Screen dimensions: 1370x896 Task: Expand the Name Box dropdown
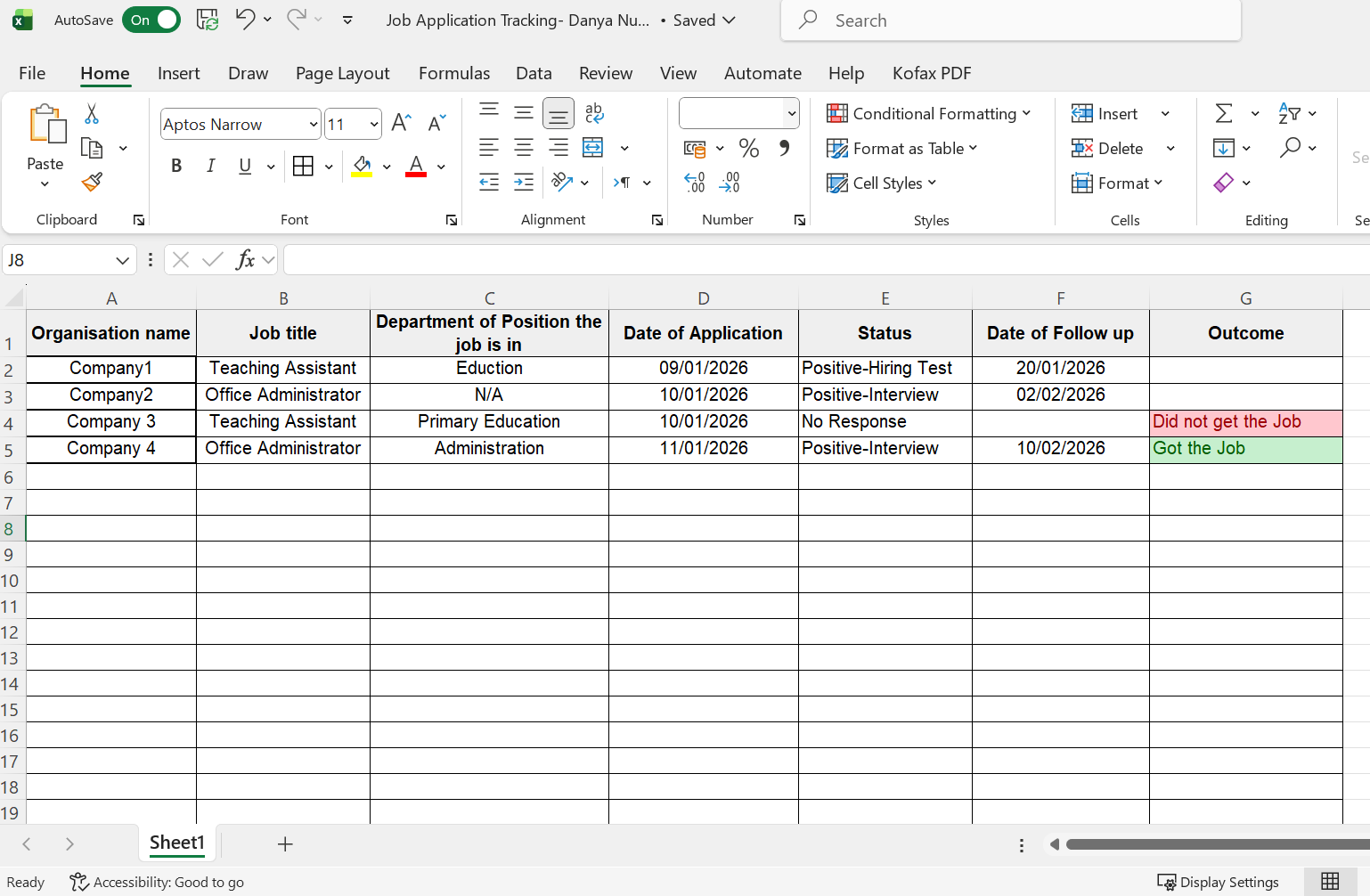(x=122, y=260)
